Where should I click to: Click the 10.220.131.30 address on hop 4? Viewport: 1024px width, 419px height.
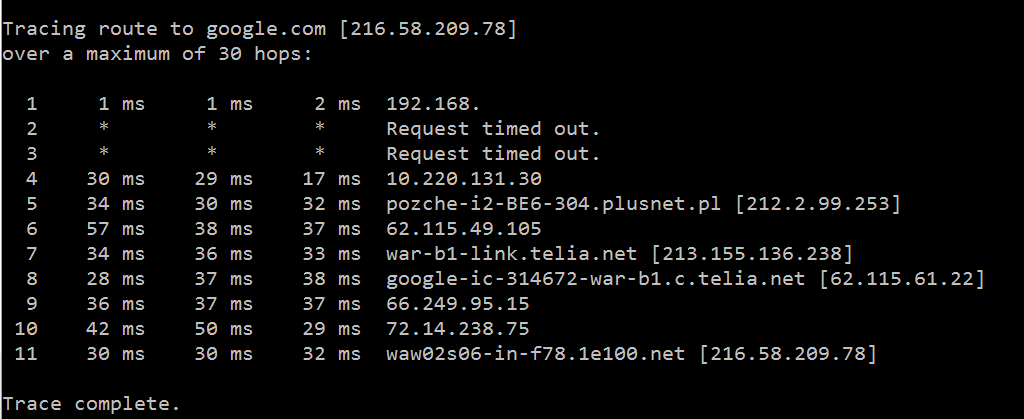click(464, 179)
